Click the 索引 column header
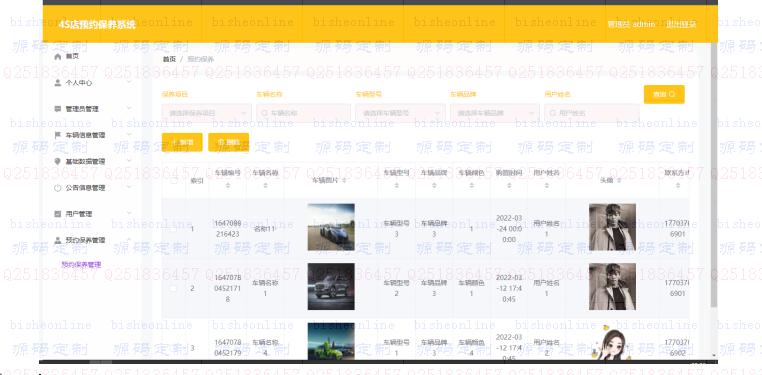This screenshot has width=762, height=375. 196,181
